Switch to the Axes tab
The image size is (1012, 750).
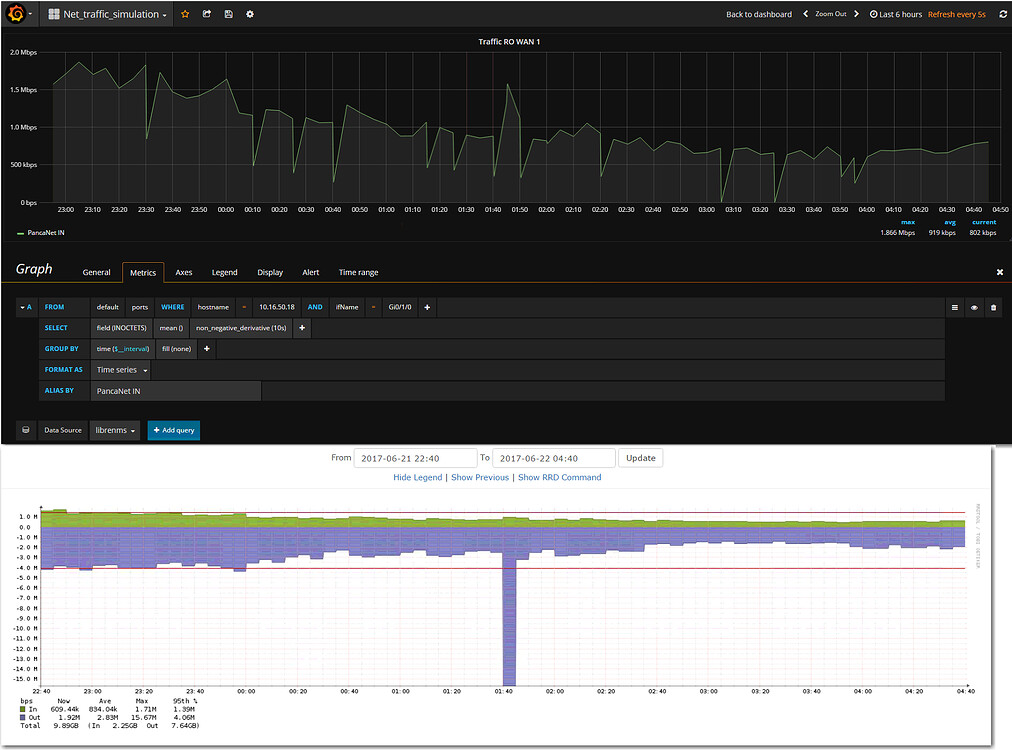pyautogui.click(x=183, y=272)
